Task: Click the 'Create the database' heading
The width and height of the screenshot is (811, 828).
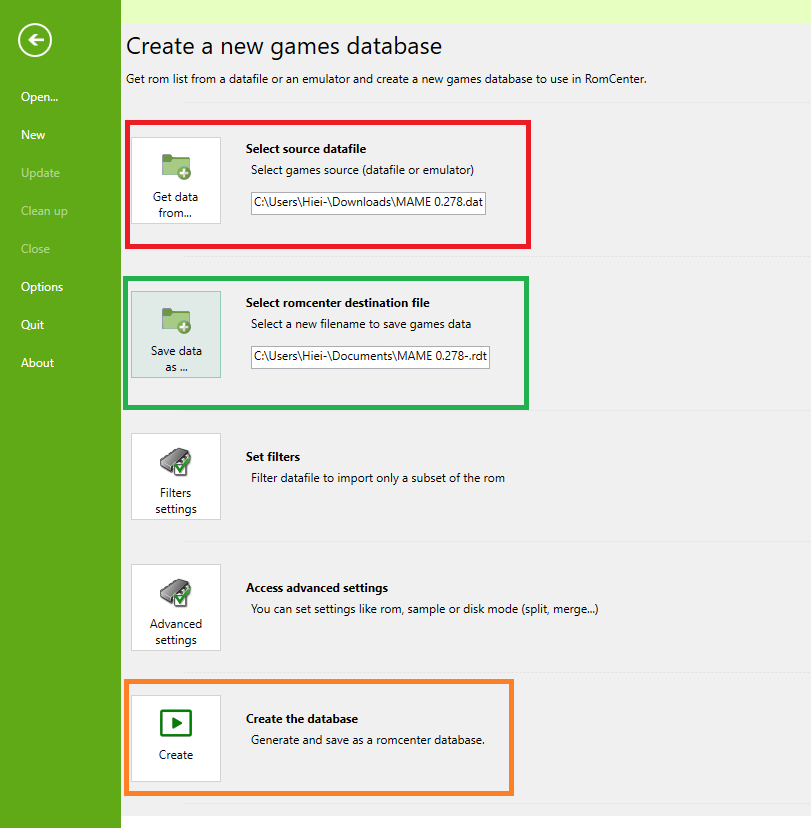Action: (302, 719)
